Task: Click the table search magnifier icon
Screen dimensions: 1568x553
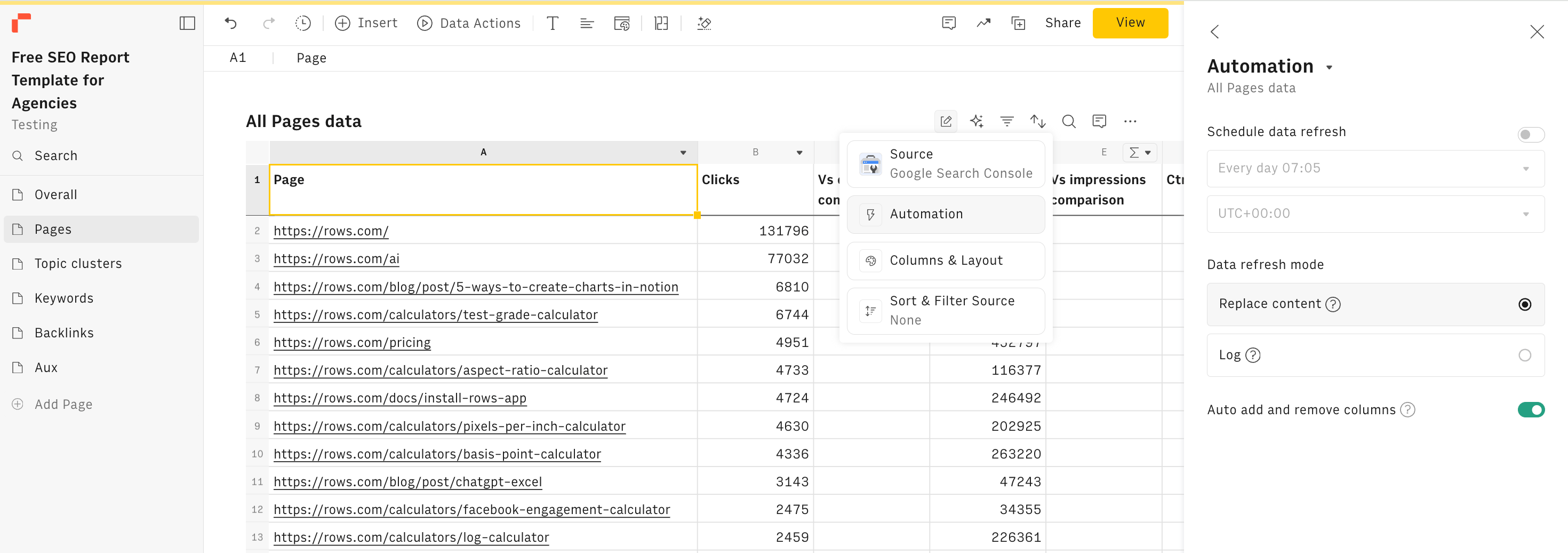Action: coord(1068,121)
